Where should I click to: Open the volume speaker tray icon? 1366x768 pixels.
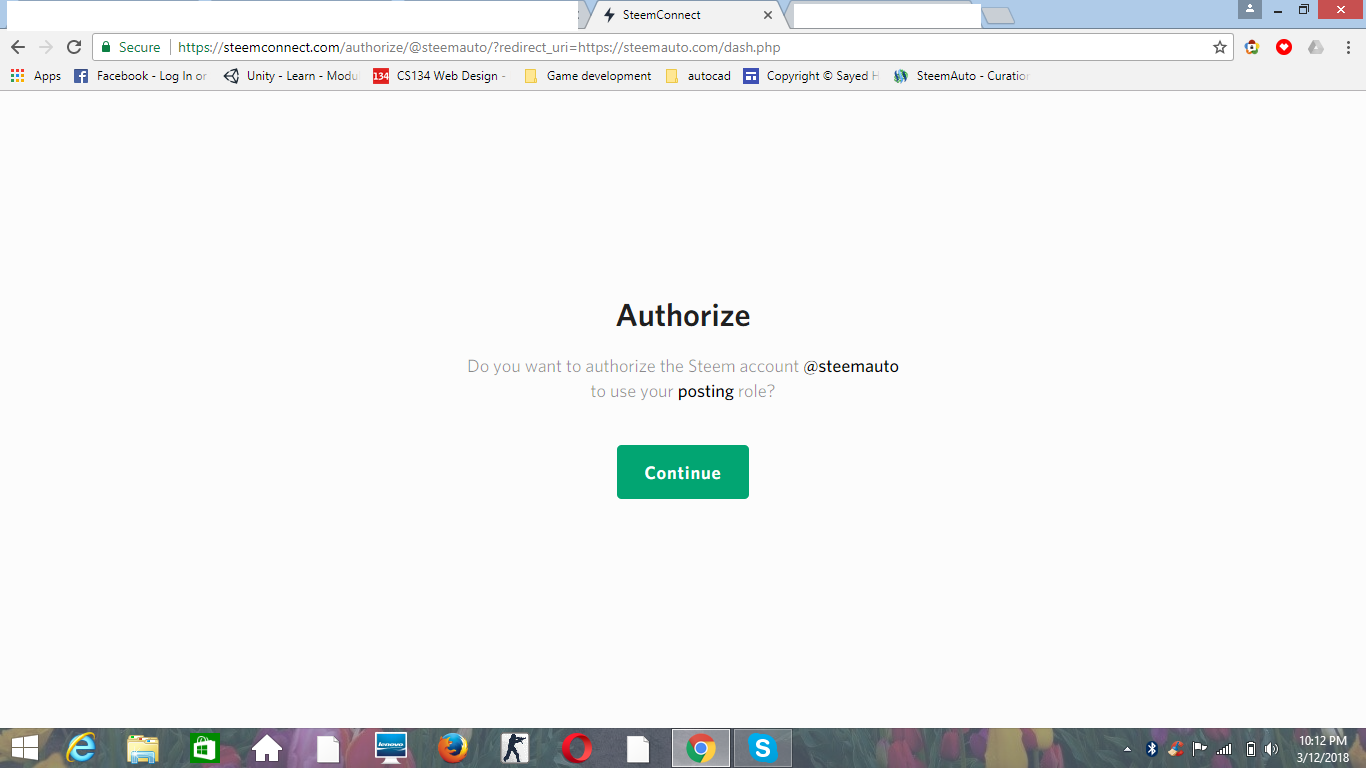tap(1272, 749)
